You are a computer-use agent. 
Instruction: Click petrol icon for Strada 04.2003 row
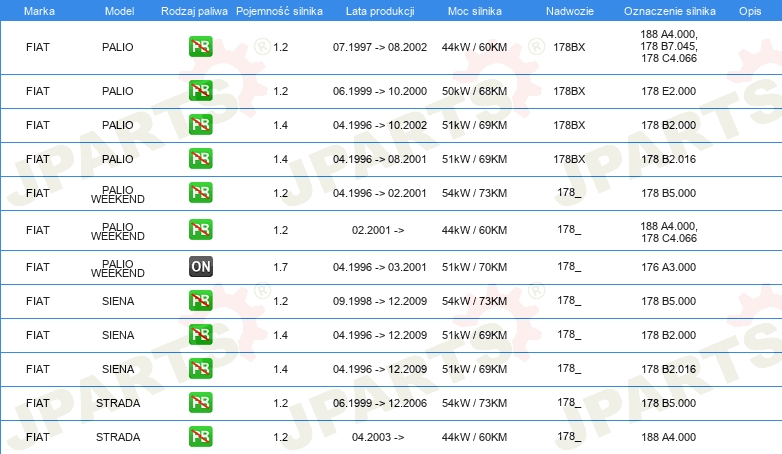click(x=200, y=436)
